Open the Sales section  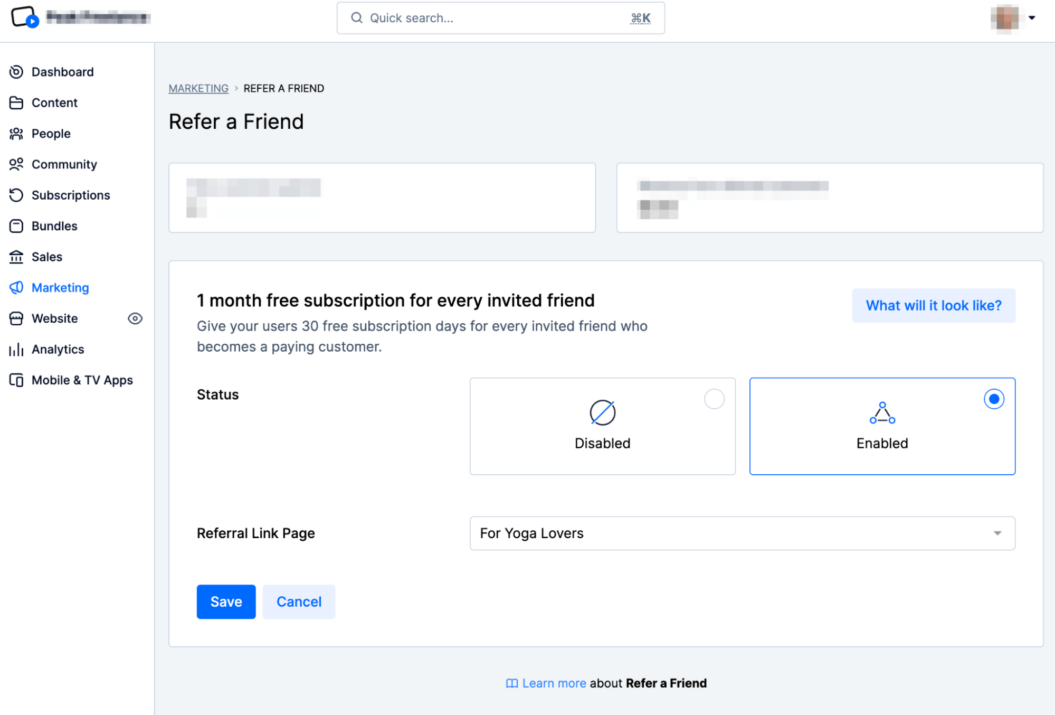tap(47, 257)
